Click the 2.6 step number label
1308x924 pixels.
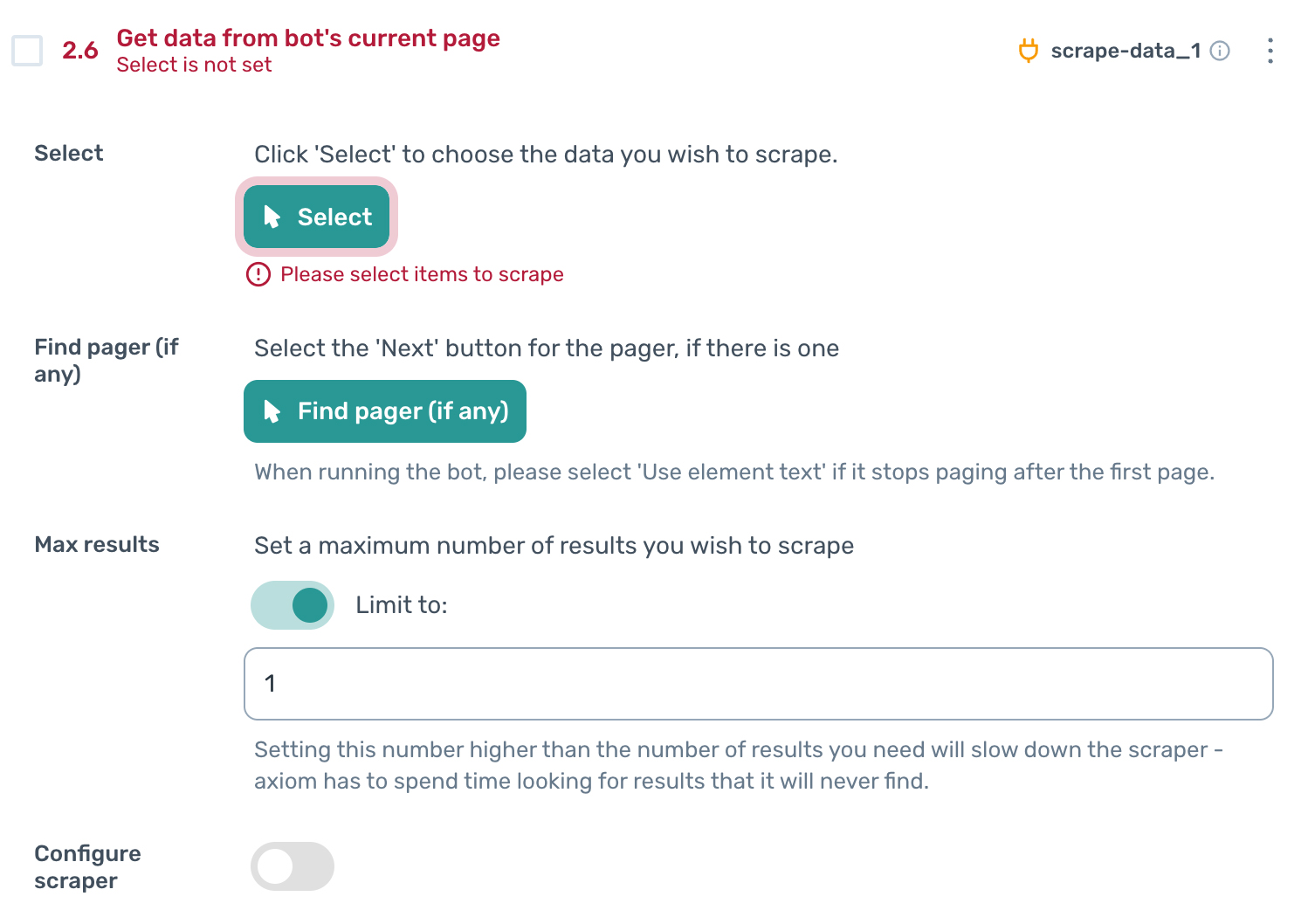(x=80, y=51)
